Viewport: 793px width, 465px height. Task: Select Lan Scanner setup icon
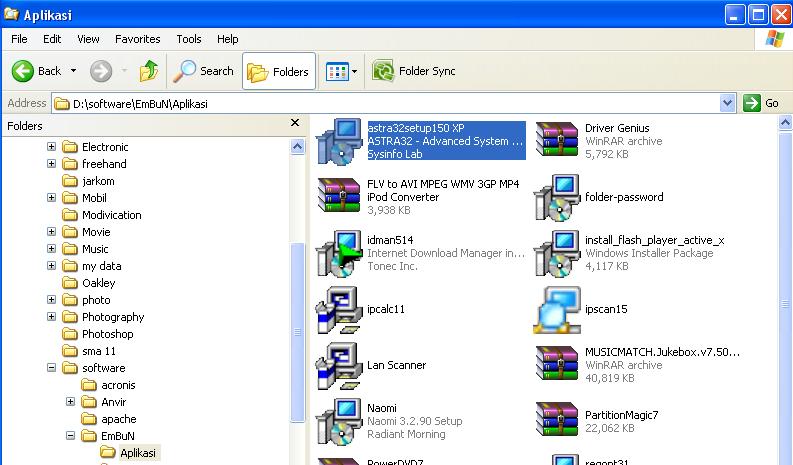339,366
